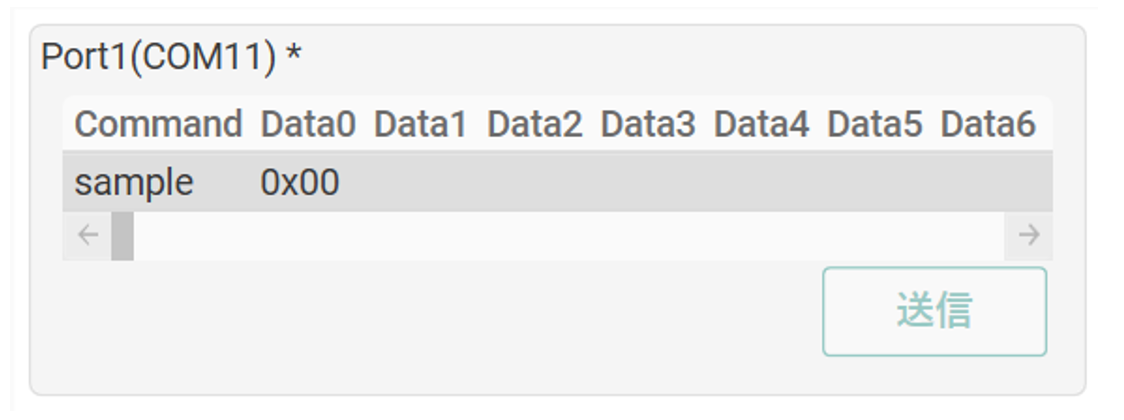Choose the Data3 column header
The height and width of the screenshot is (420, 1124).
[x=647, y=125]
